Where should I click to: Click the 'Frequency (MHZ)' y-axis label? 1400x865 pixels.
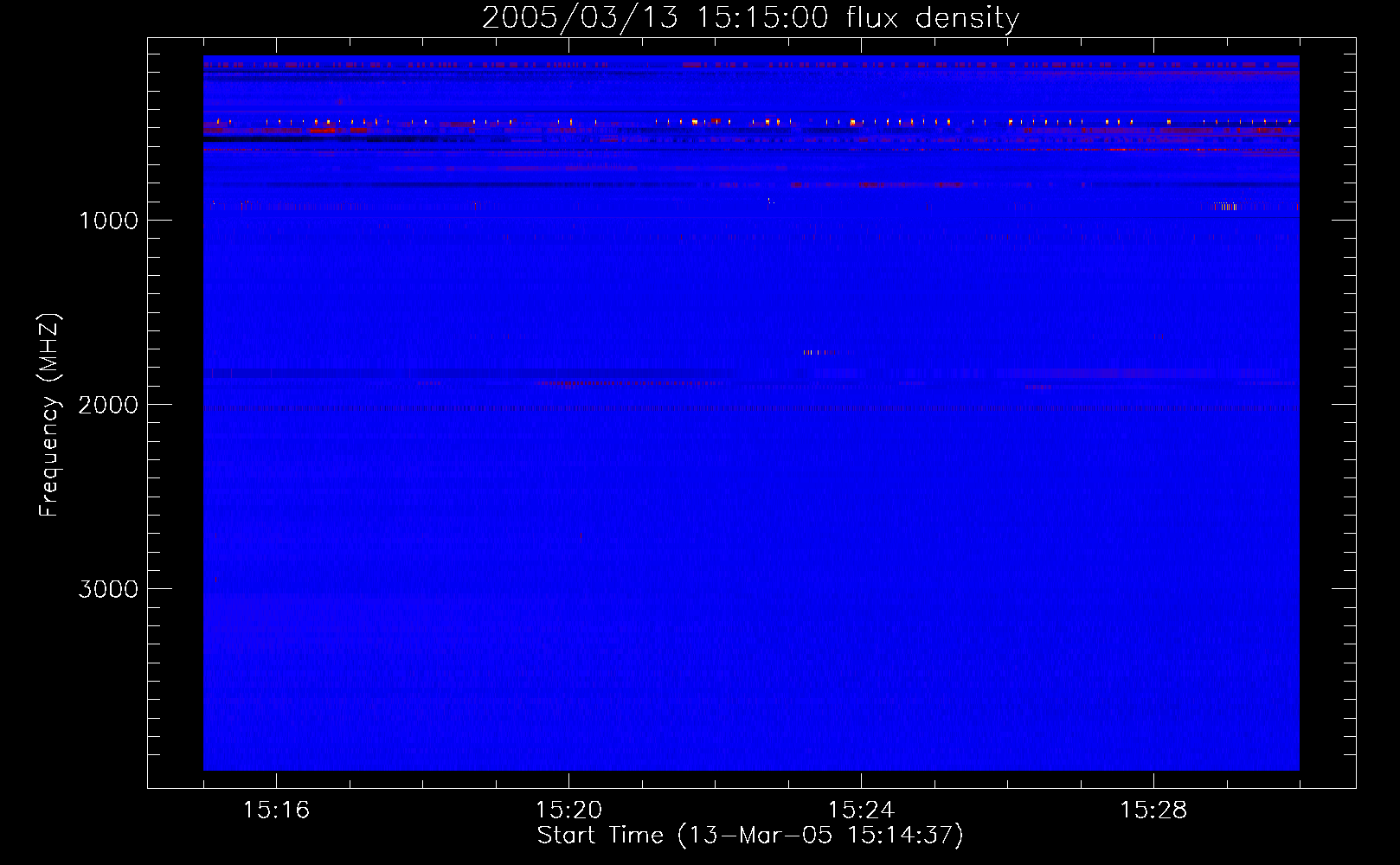click(x=50, y=415)
